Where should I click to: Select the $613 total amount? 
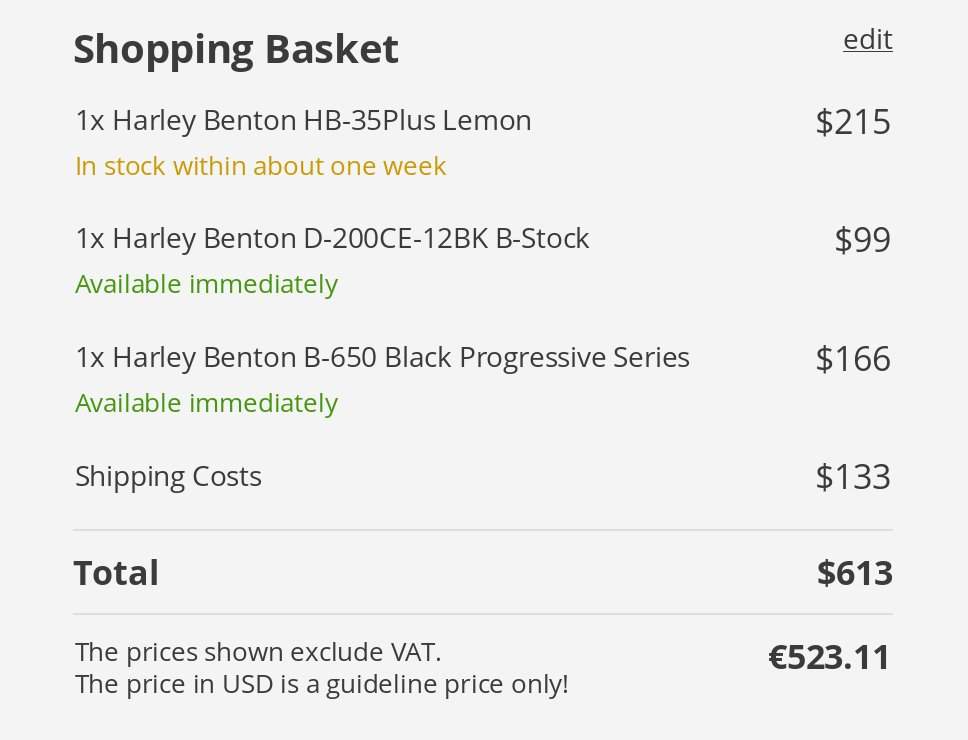pos(854,573)
